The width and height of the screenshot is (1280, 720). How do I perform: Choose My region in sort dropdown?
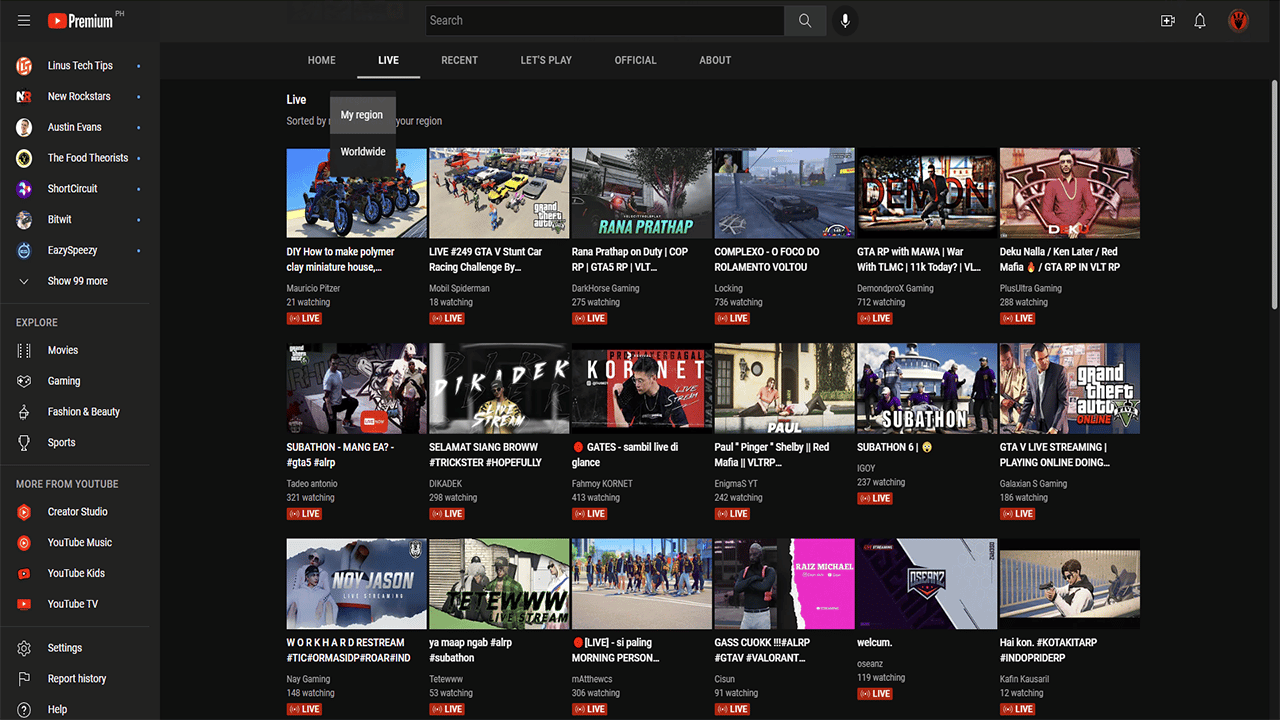click(x=362, y=115)
